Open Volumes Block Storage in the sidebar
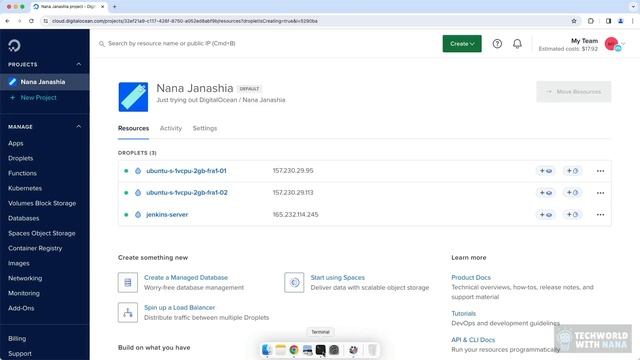 click(x=42, y=203)
